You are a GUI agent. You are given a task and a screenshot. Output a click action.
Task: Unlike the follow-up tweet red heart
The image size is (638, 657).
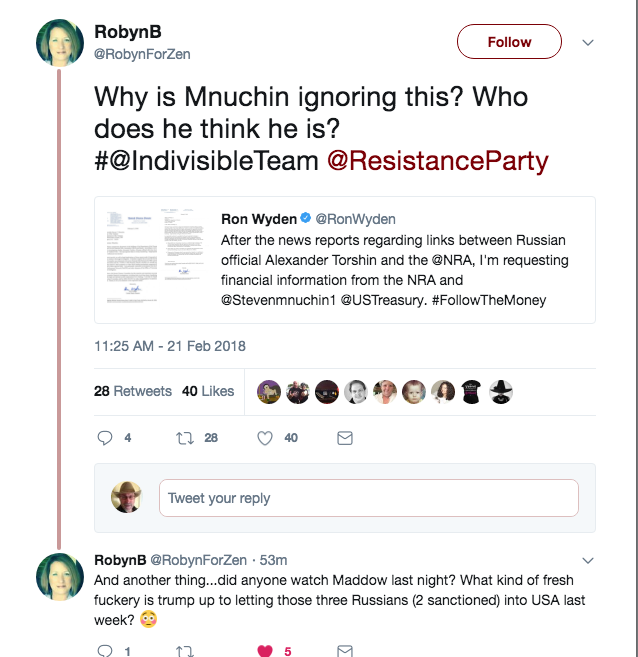tap(265, 651)
